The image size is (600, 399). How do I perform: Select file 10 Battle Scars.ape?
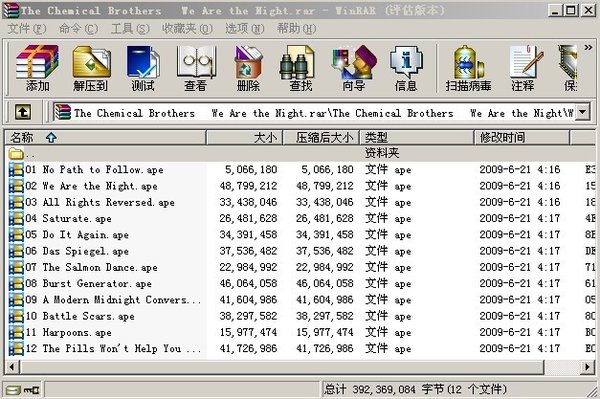tap(300, 316)
